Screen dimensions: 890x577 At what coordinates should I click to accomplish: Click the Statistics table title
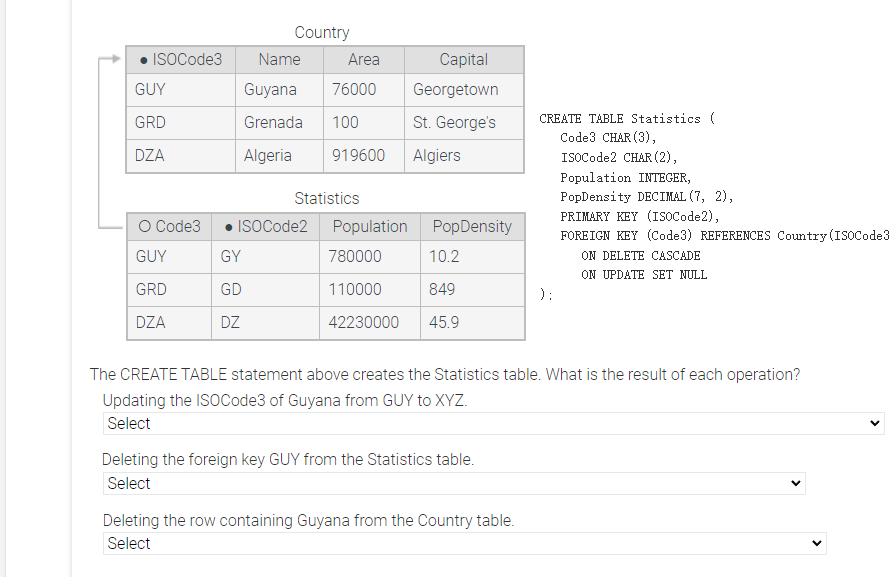click(327, 199)
